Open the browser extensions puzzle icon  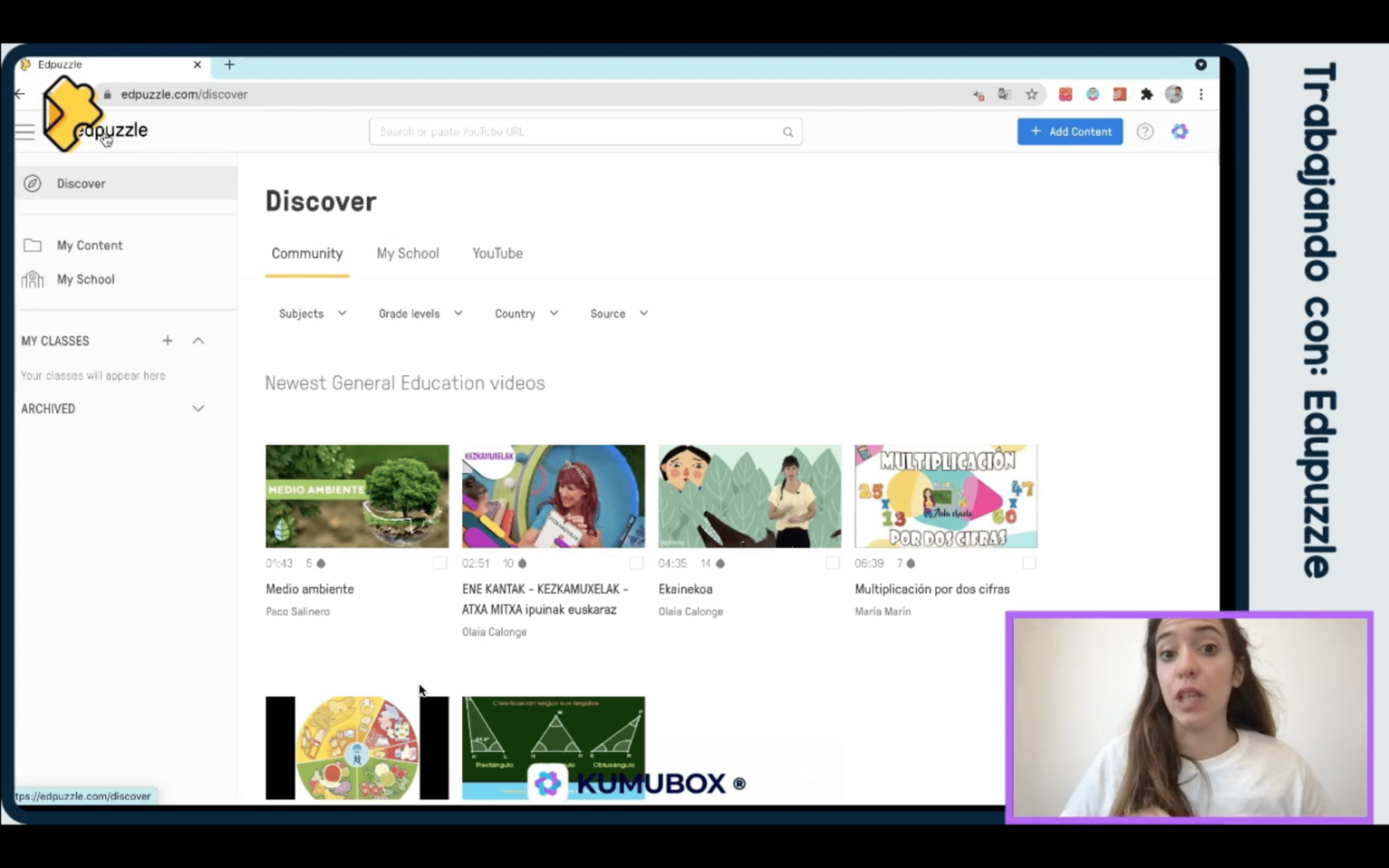[x=1147, y=94]
